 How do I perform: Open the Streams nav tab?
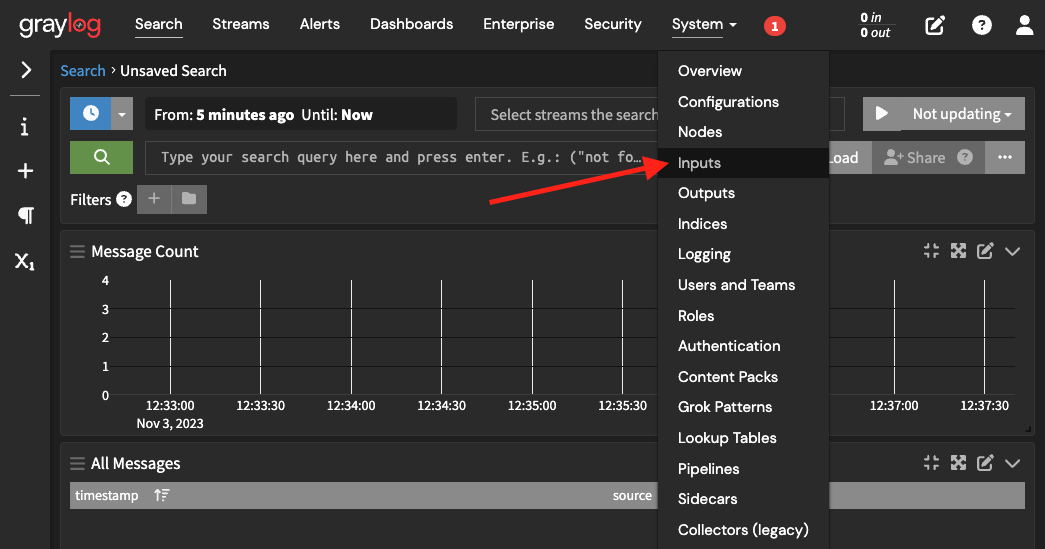[x=241, y=25]
